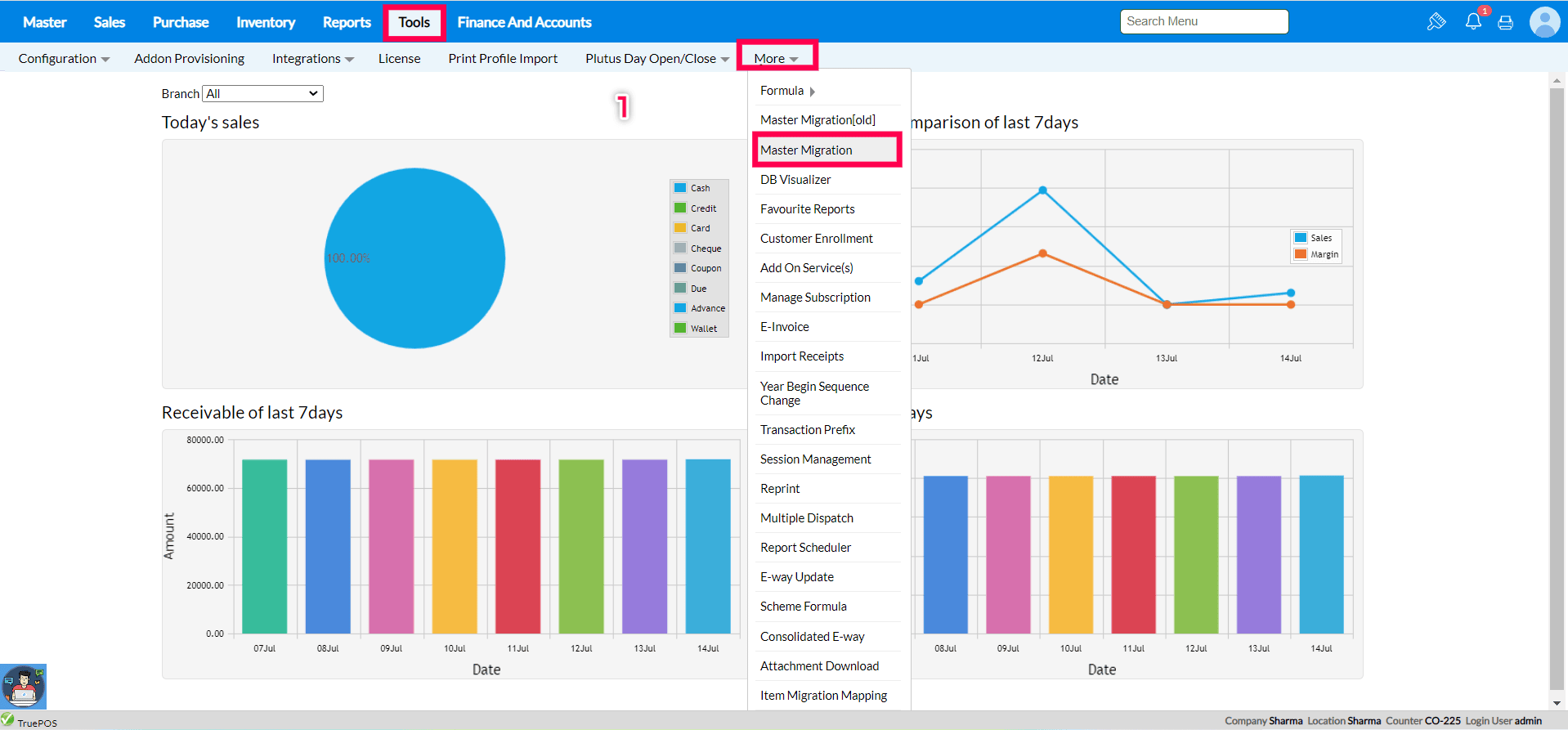Click the scrollbar down arrow
Screen dimensions: 1568x730
pos(1557,703)
